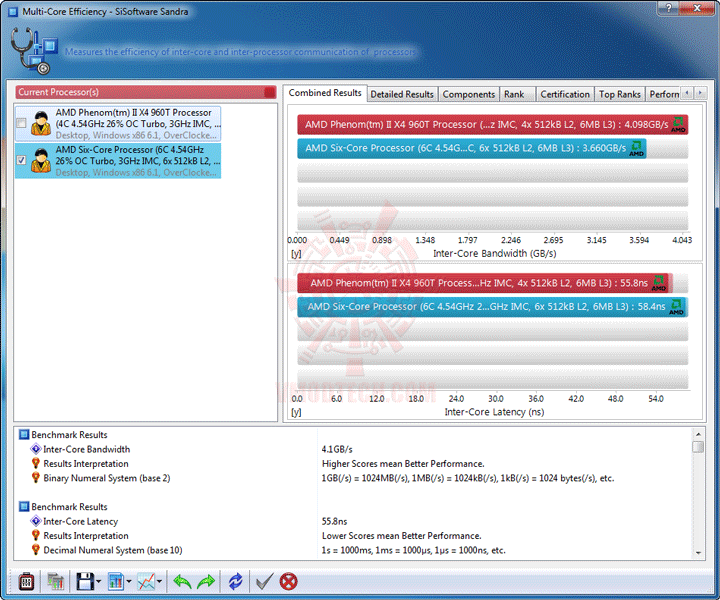Select the first Benchmark Results heading
This screenshot has height=600, width=720.
pyautogui.click(x=69, y=435)
